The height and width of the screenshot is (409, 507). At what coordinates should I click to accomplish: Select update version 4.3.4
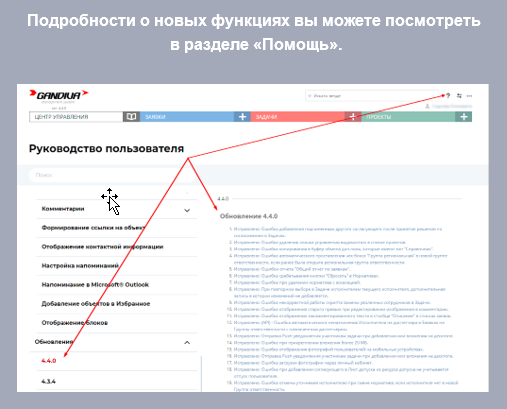(48, 381)
